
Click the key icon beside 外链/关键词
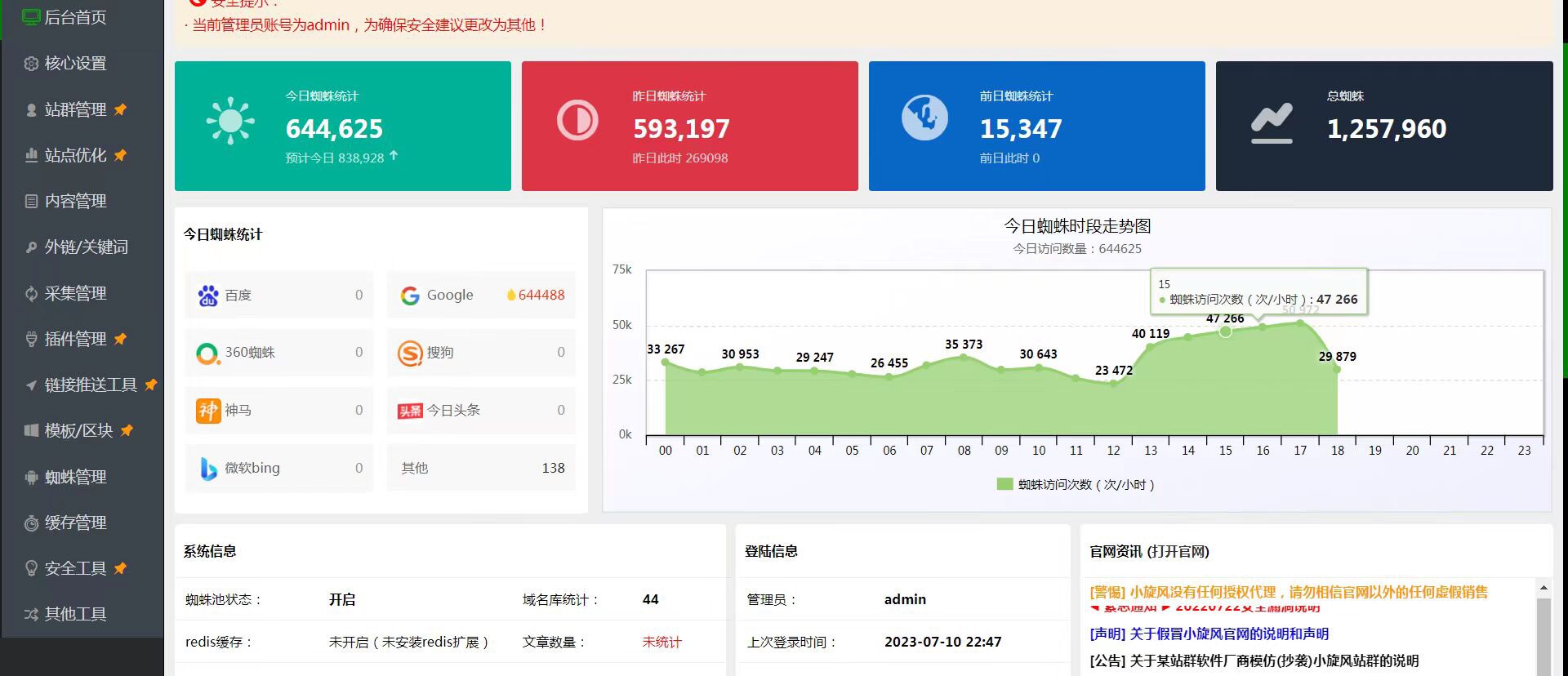(31, 247)
